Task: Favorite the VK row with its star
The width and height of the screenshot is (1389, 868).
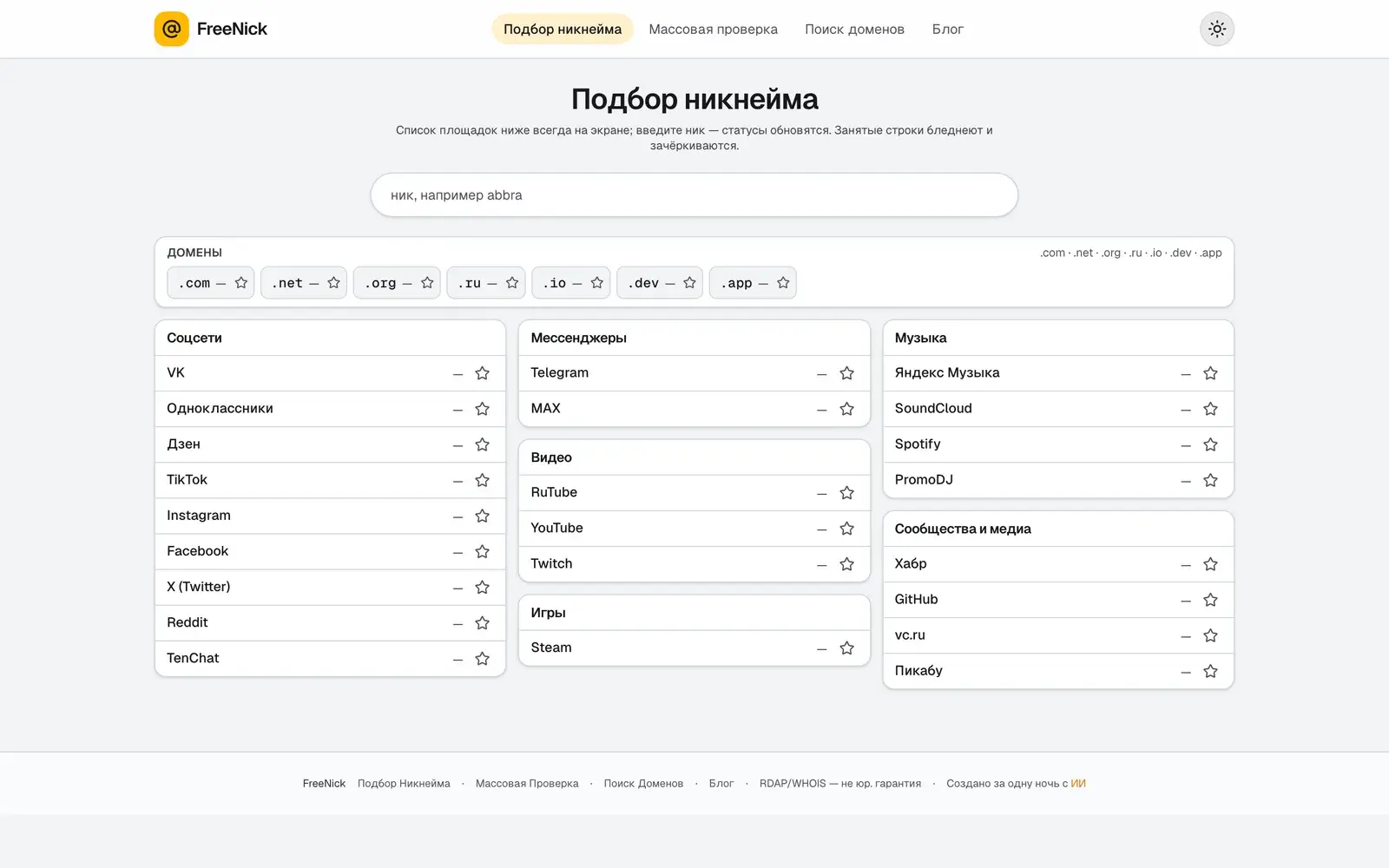Action: (x=483, y=373)
